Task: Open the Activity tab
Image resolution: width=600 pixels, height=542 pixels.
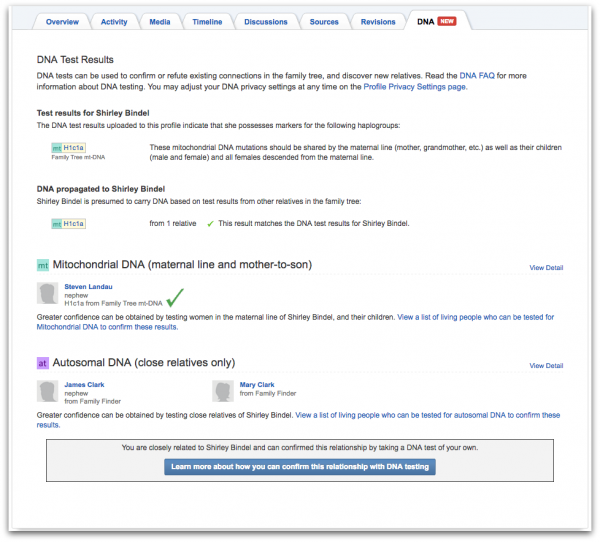Action: coord(114,22)
